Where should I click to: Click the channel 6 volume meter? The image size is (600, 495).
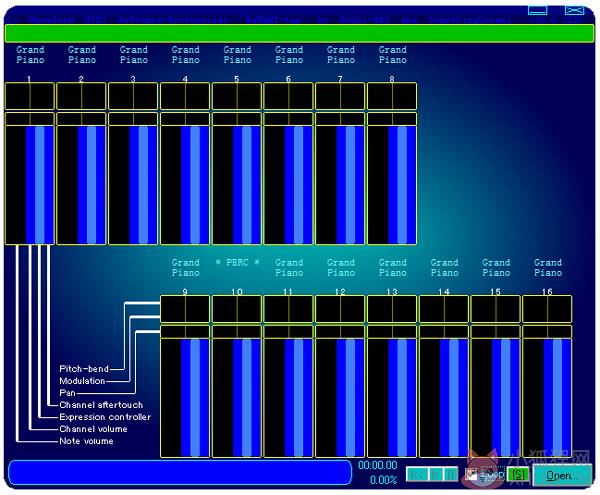pyautogui.click(x=289, y=185)
